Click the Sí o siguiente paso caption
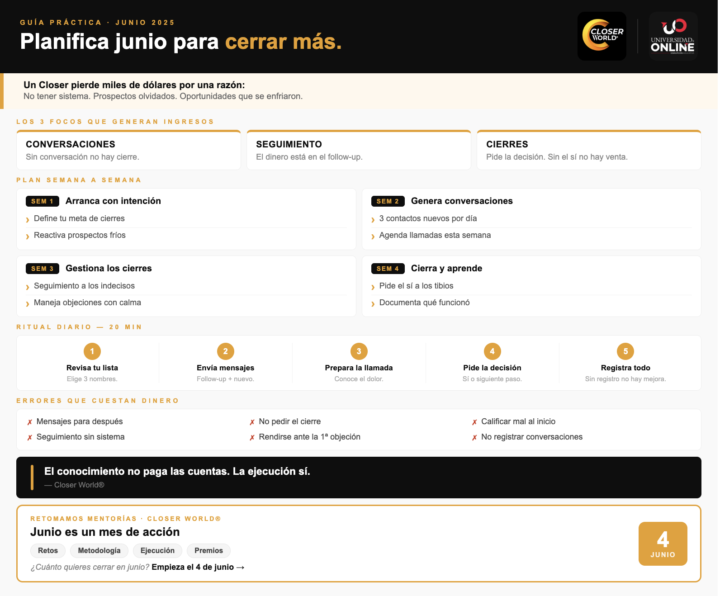Image resolution: width=720 pixels, height=596 pixels. 492,379
